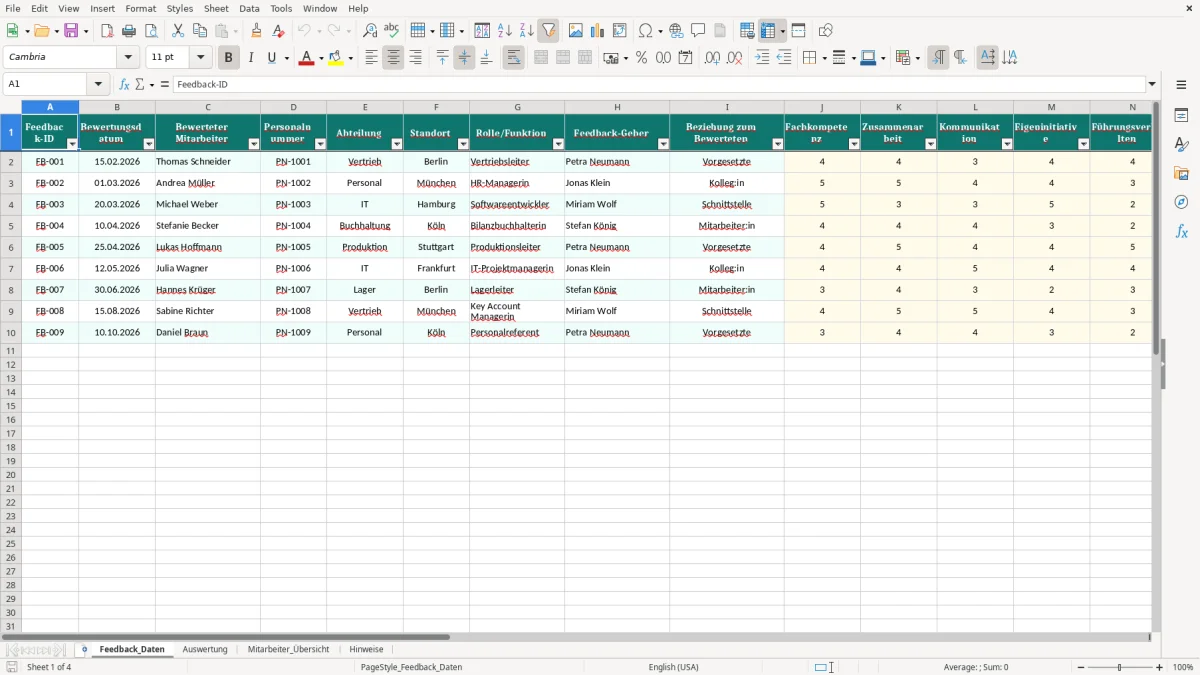The height and width of the screenshot is (675, 1200).
Task: Apply the yellow background color swatch
Action: [336, 58]
